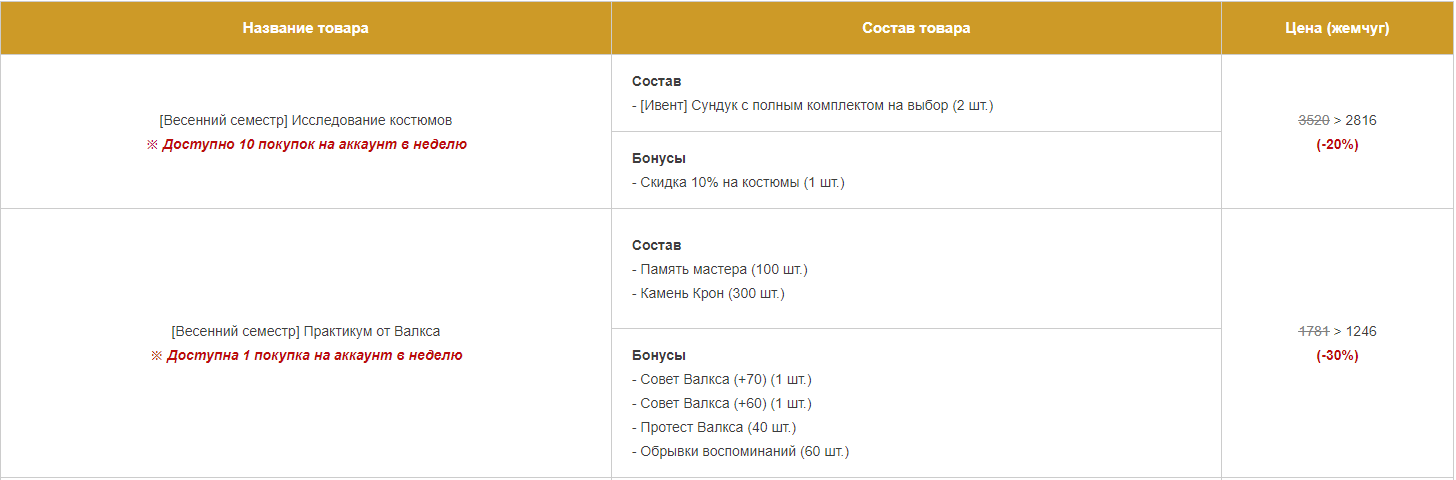
Task: Click the 'Состав товара' column header
Action: [916, 28]
